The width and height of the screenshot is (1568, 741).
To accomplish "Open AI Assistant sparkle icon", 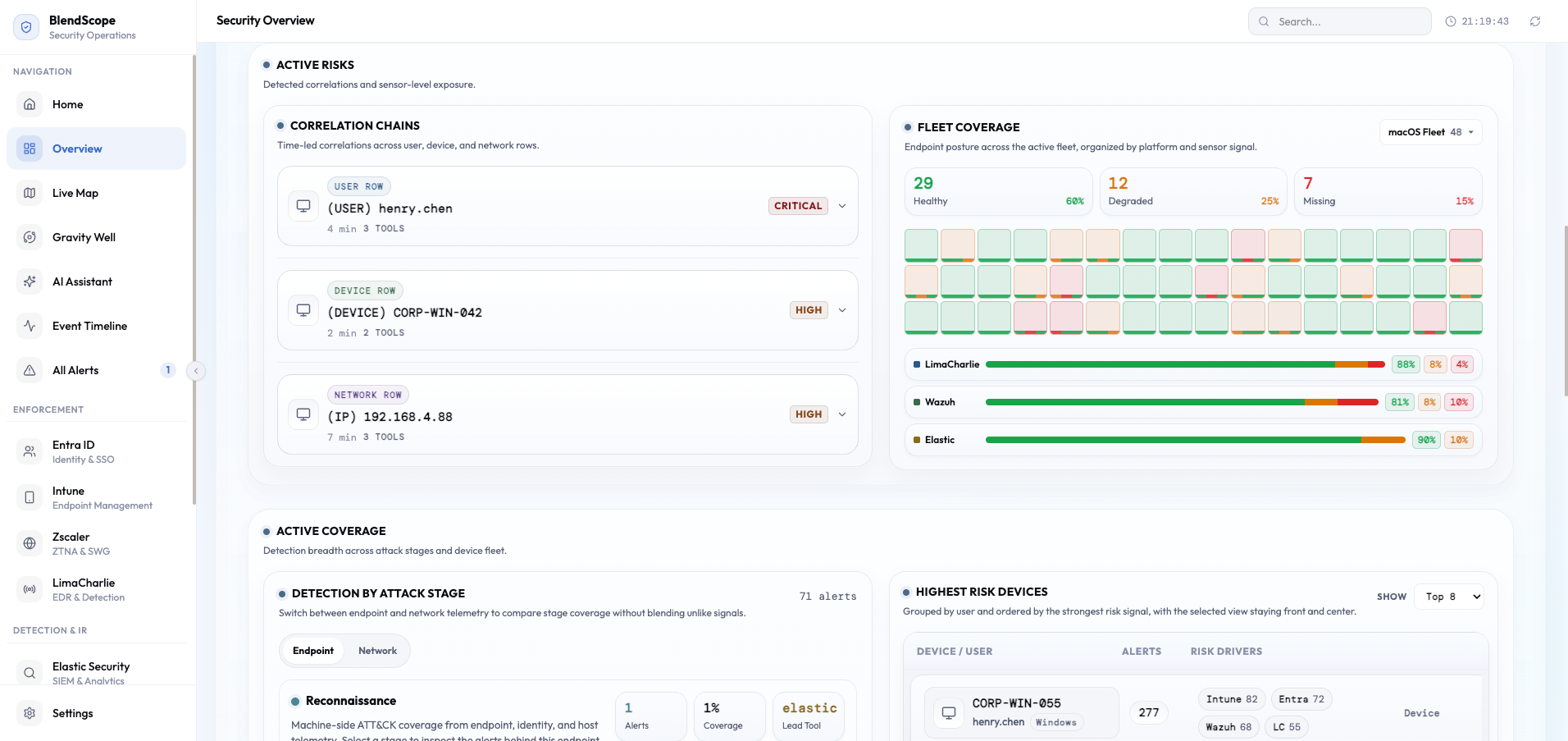I will [x=30, y=281].
